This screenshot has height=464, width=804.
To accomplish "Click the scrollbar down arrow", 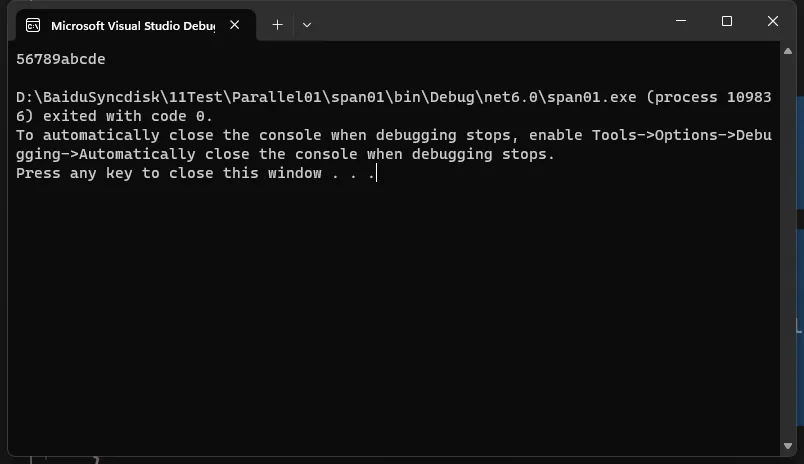I will pos(788,446).
